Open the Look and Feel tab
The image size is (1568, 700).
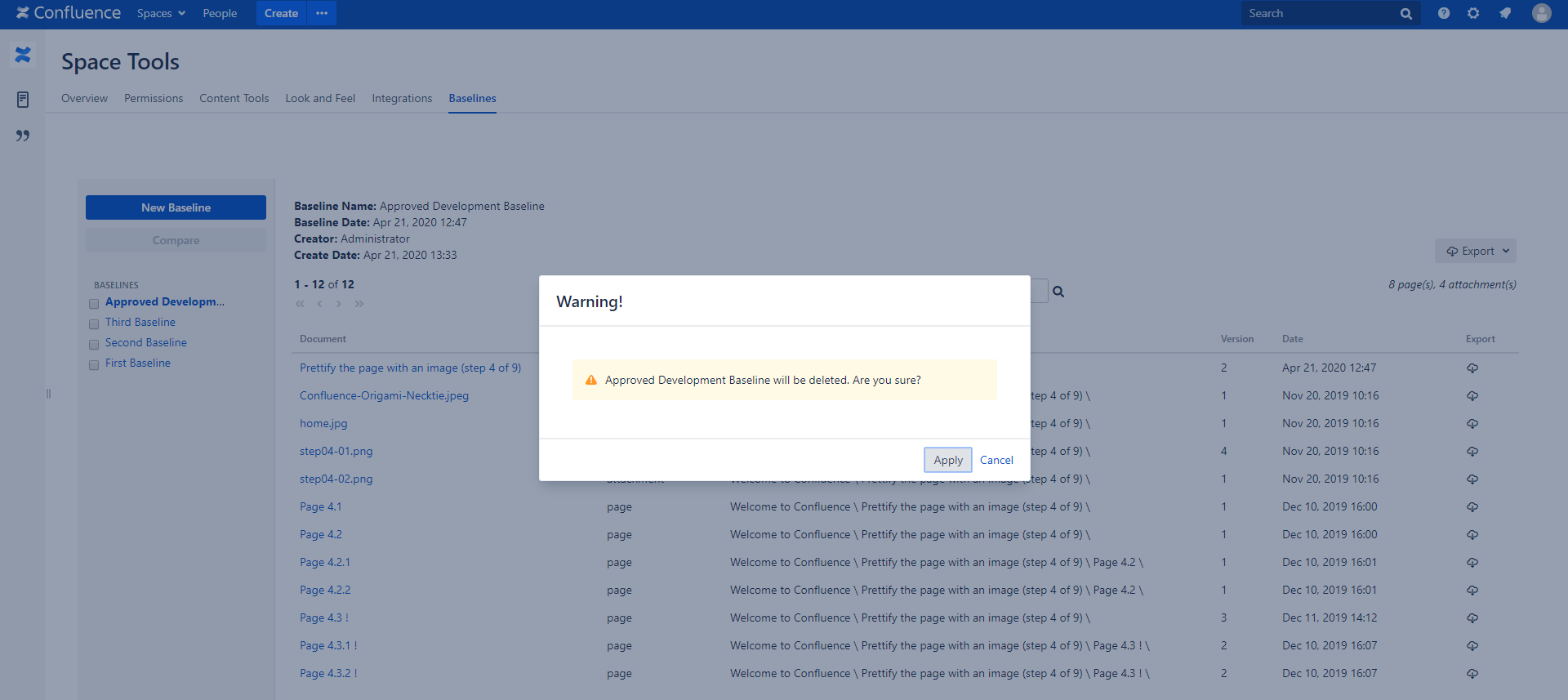tap(320, 98)
